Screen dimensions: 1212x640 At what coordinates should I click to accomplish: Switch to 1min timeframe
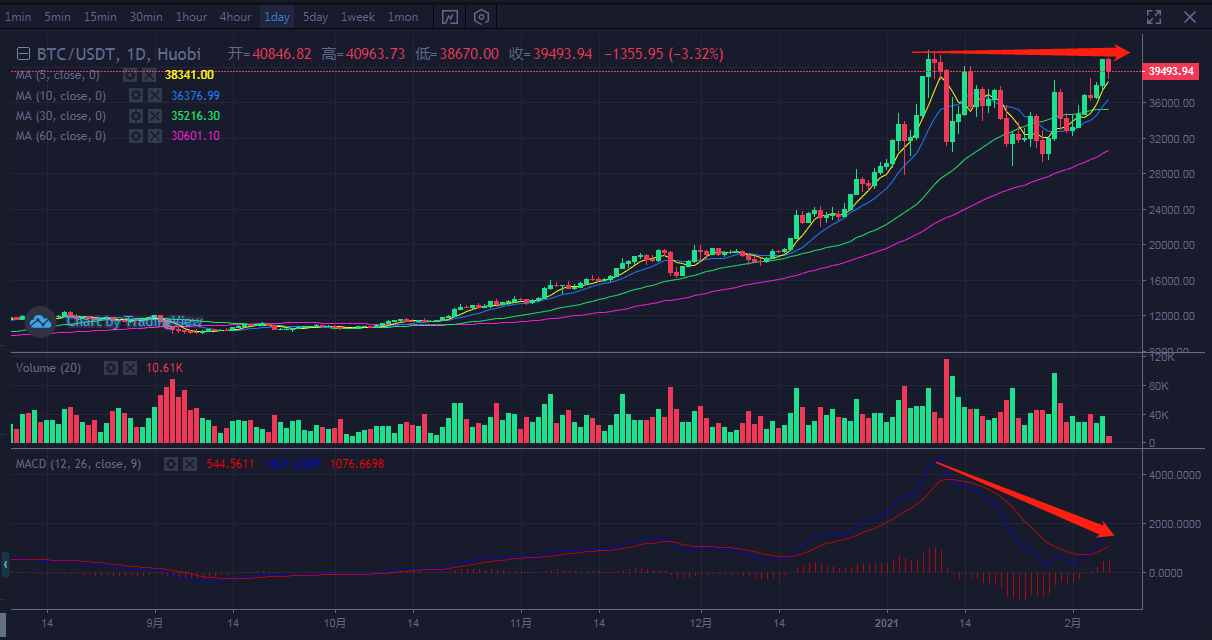(x=18, y=17)
